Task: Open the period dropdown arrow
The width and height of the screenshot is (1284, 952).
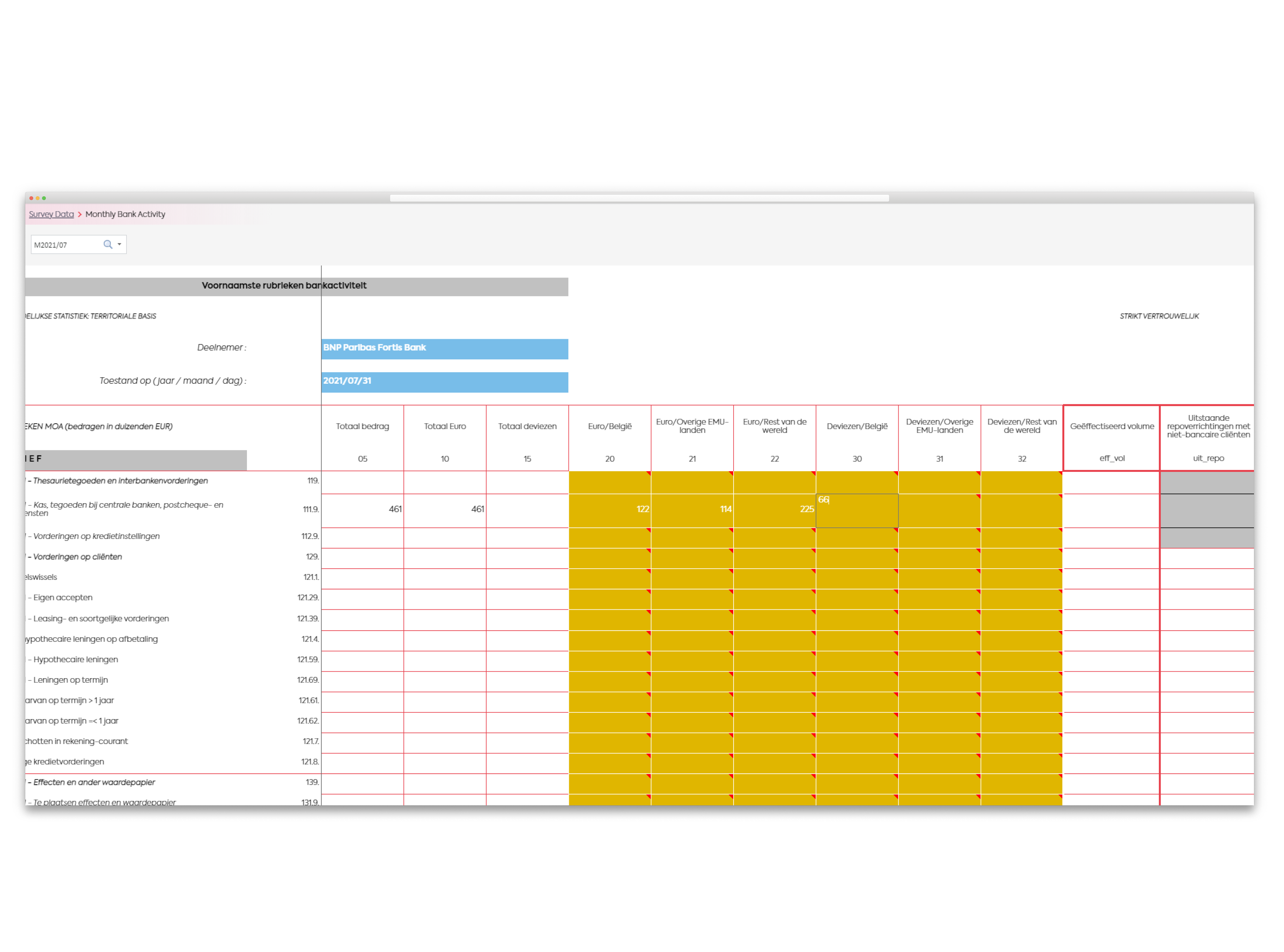Action: click(119, 244)
